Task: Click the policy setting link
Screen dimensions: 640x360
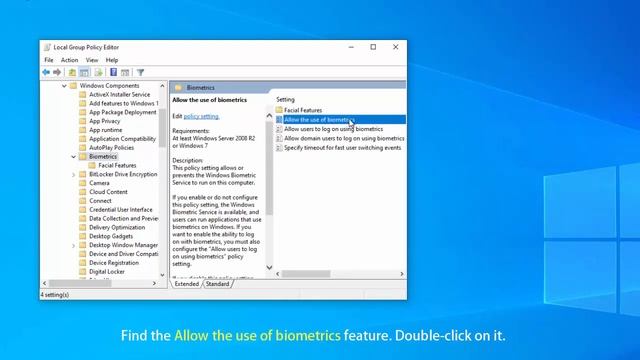Action: (x=201, y=116)
